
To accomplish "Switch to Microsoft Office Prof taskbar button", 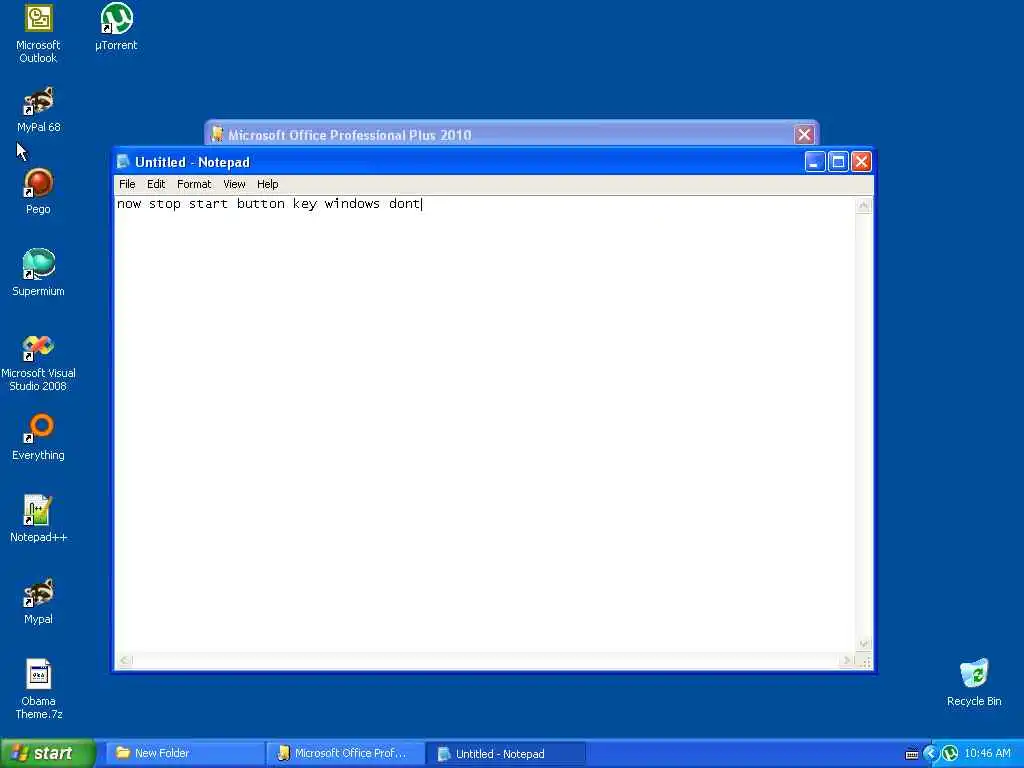I will [346, 754].
